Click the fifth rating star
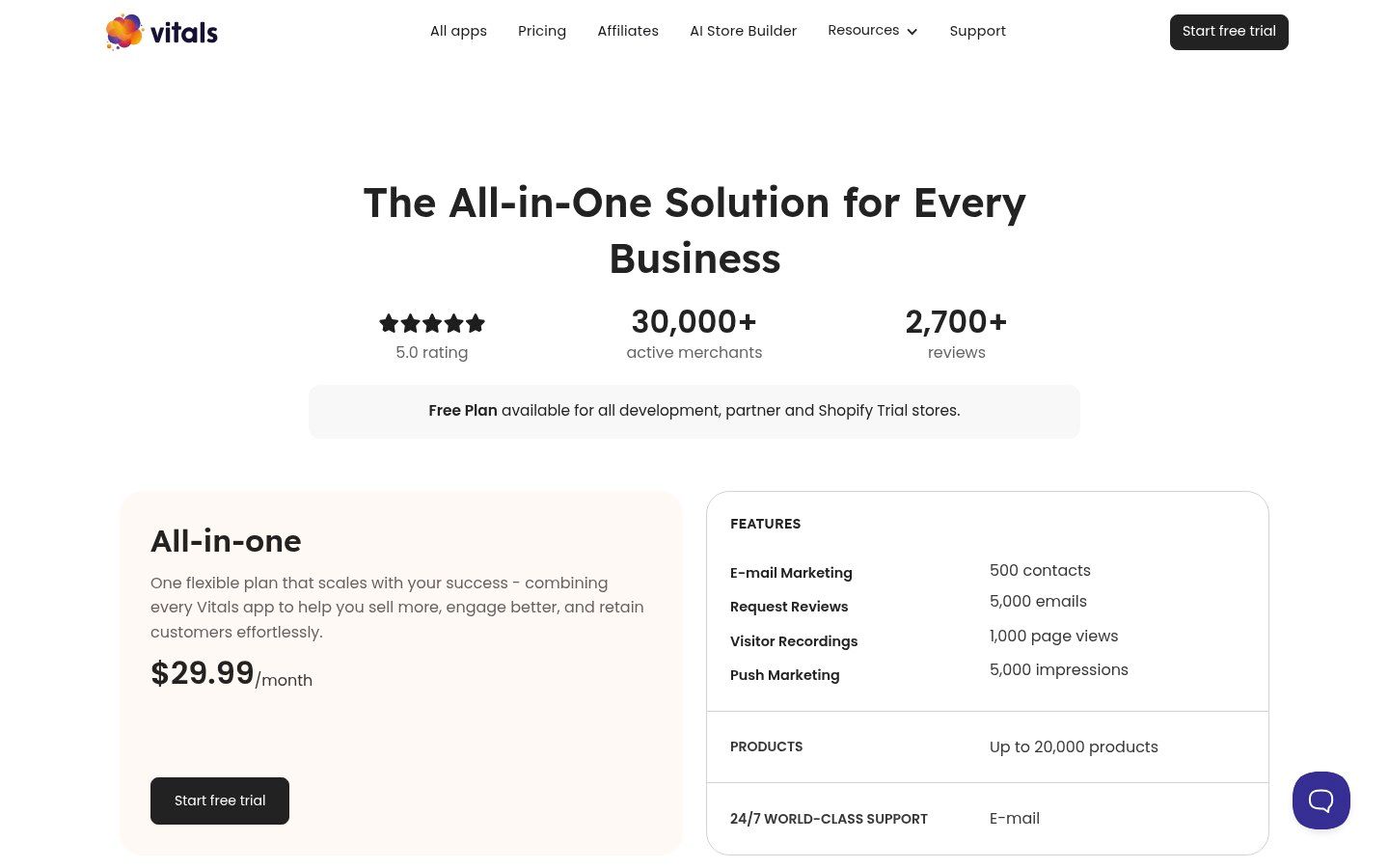Screen dimensions: 1389x868 pyautogui.click(x=476, y=323)
